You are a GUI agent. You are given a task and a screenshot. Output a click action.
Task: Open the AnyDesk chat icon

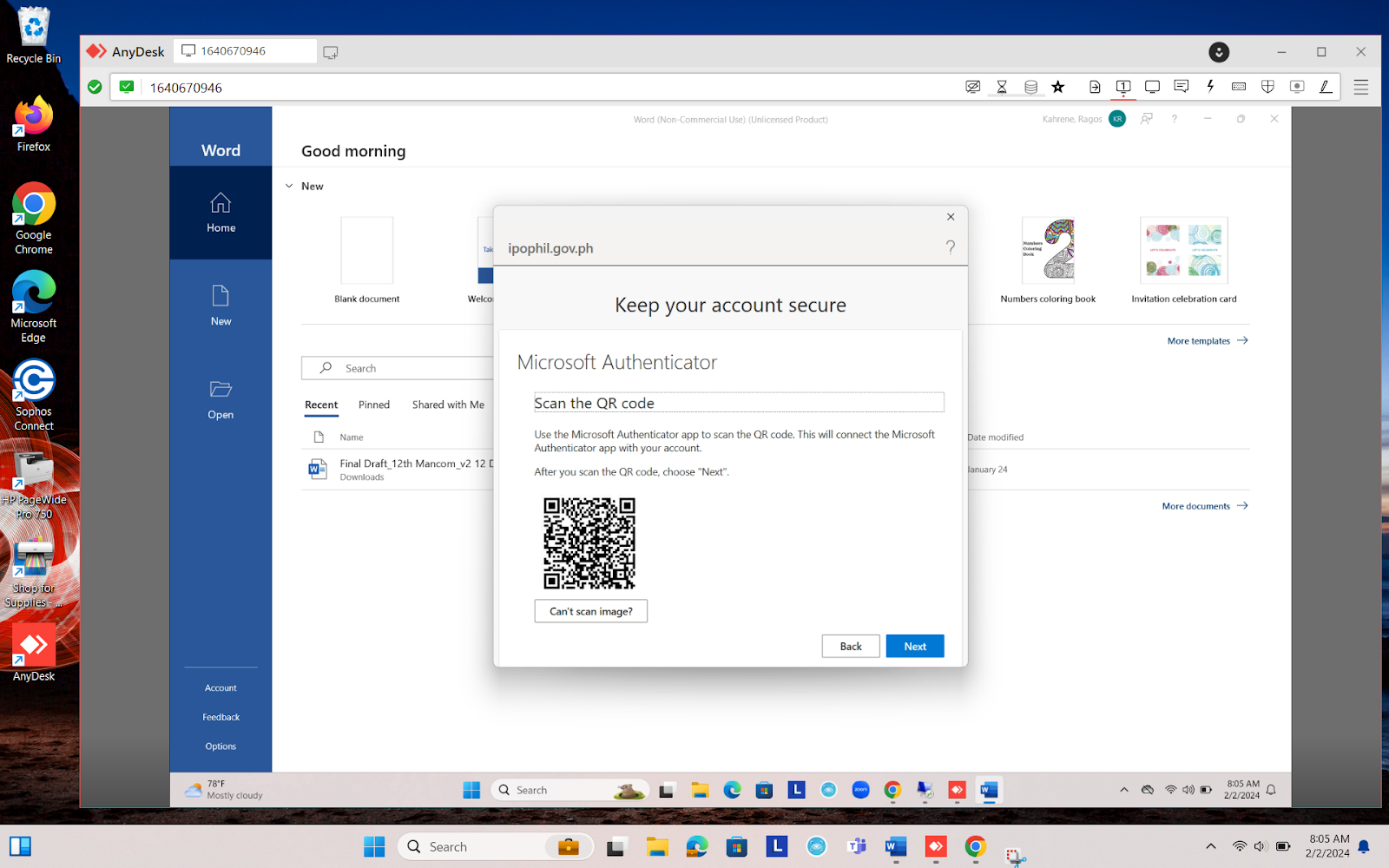[1181, 87]
